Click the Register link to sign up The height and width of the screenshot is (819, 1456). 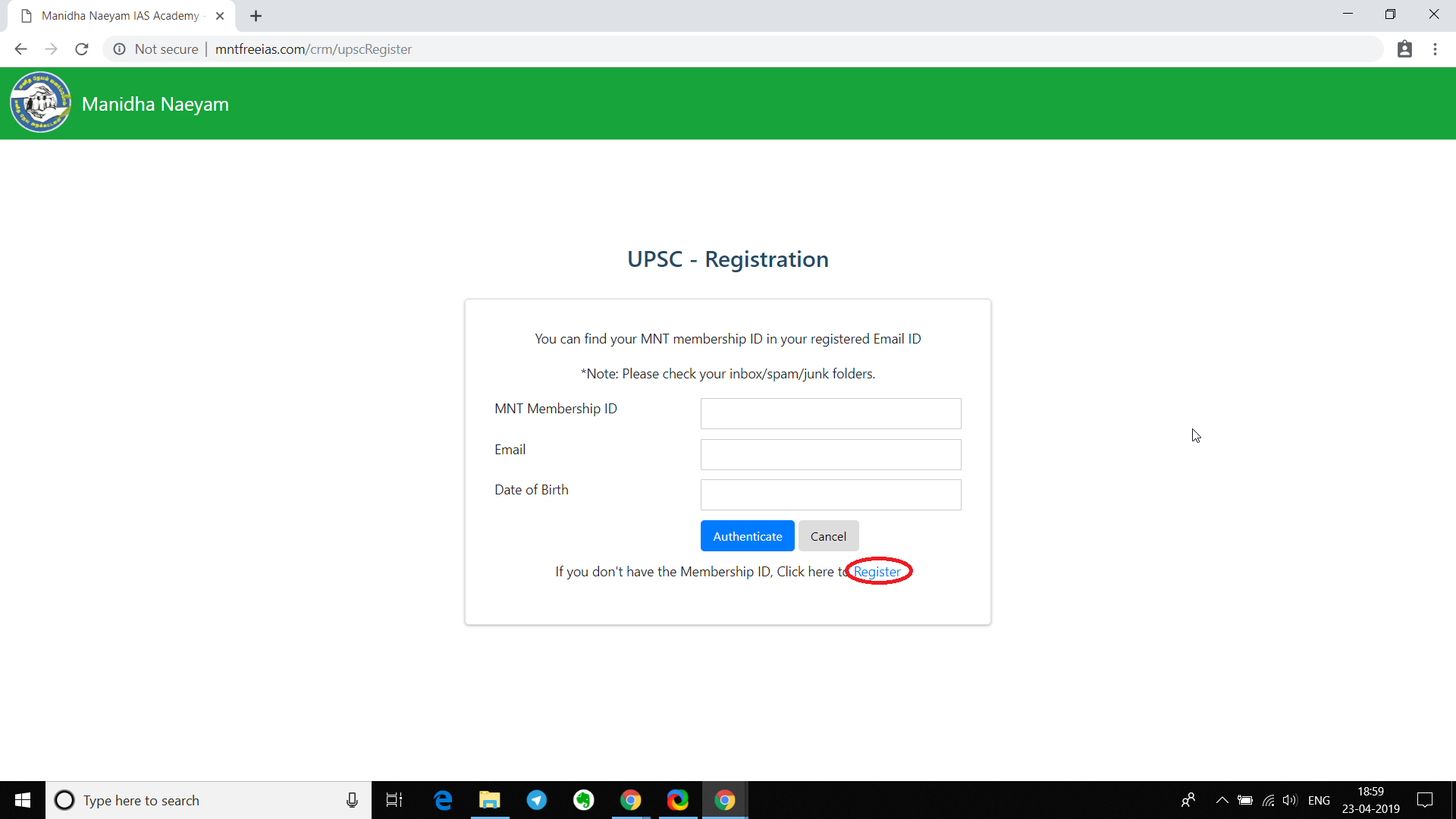pos(877,571)
